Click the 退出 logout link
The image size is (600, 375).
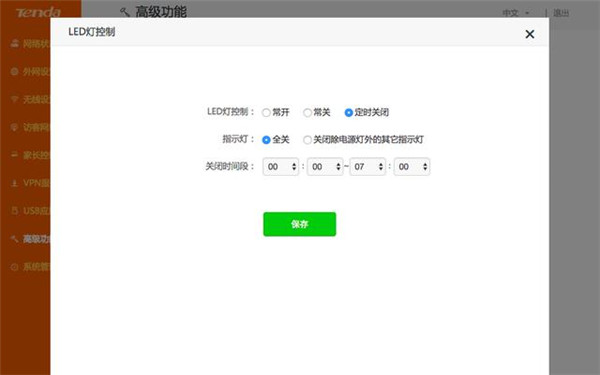pos(561,13)
